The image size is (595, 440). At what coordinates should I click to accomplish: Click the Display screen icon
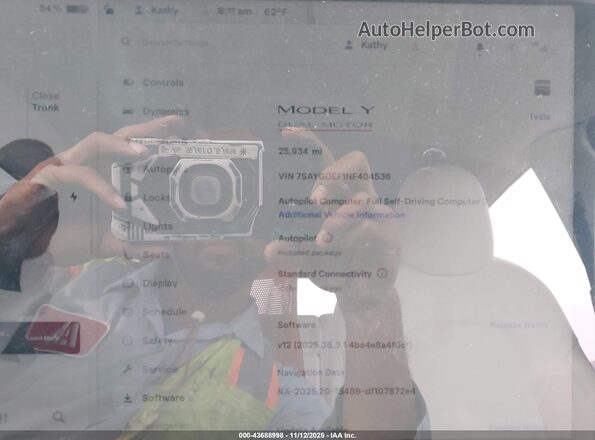[x=128, y=283]
